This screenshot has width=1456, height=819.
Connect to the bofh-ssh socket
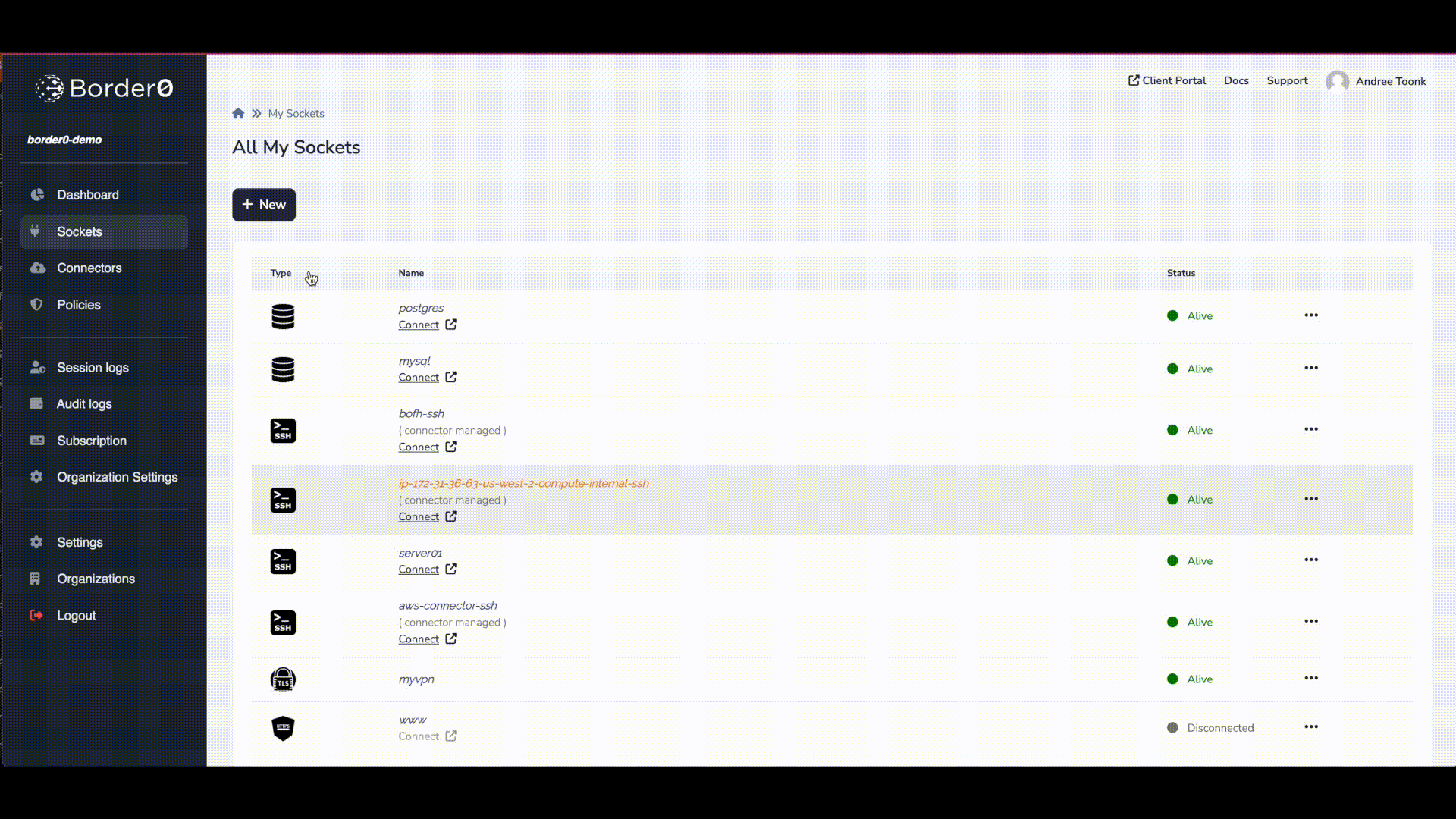coord(418,446)
